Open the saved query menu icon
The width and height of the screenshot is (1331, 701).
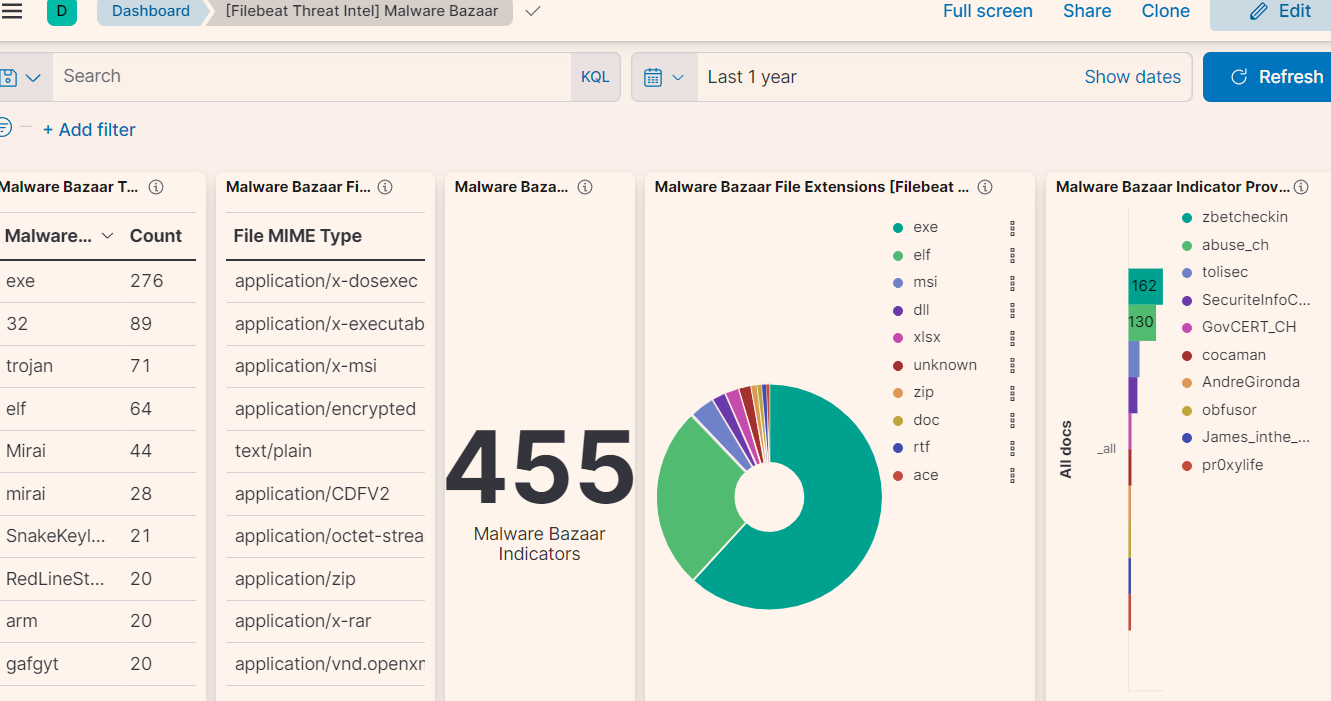pos(22,77)
